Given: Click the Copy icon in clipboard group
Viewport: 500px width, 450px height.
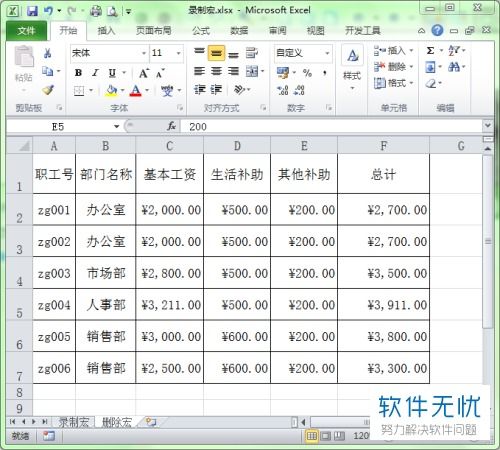Looking at the screenshot, I should (47, 71).
